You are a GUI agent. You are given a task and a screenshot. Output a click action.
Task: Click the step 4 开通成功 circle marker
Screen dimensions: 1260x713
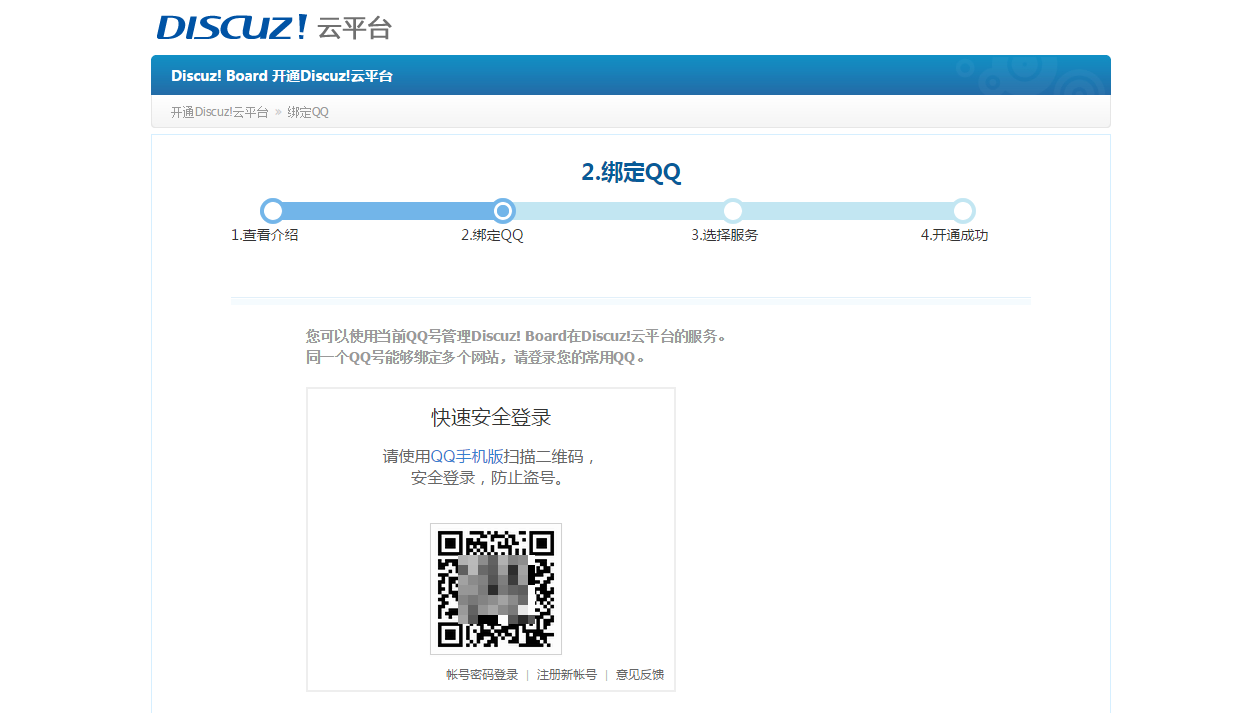(963, 211)
